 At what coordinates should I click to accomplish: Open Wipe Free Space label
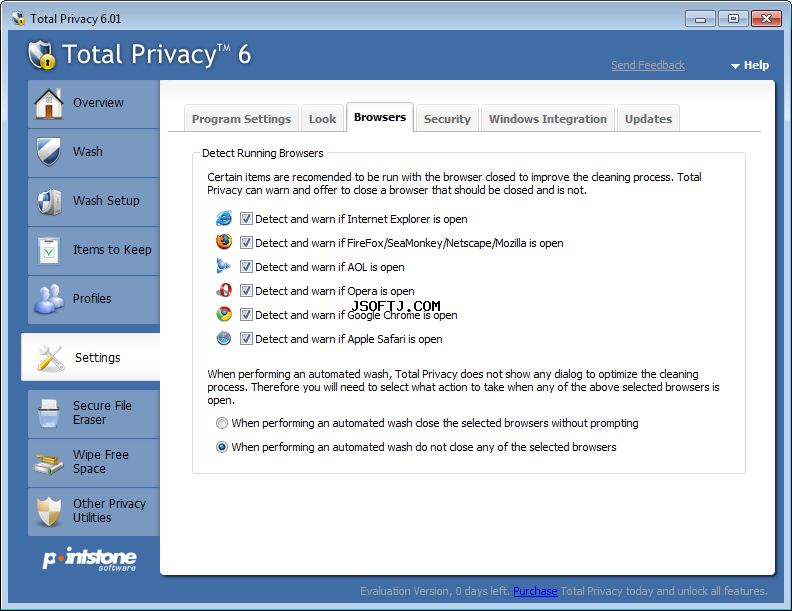(101, 462)
